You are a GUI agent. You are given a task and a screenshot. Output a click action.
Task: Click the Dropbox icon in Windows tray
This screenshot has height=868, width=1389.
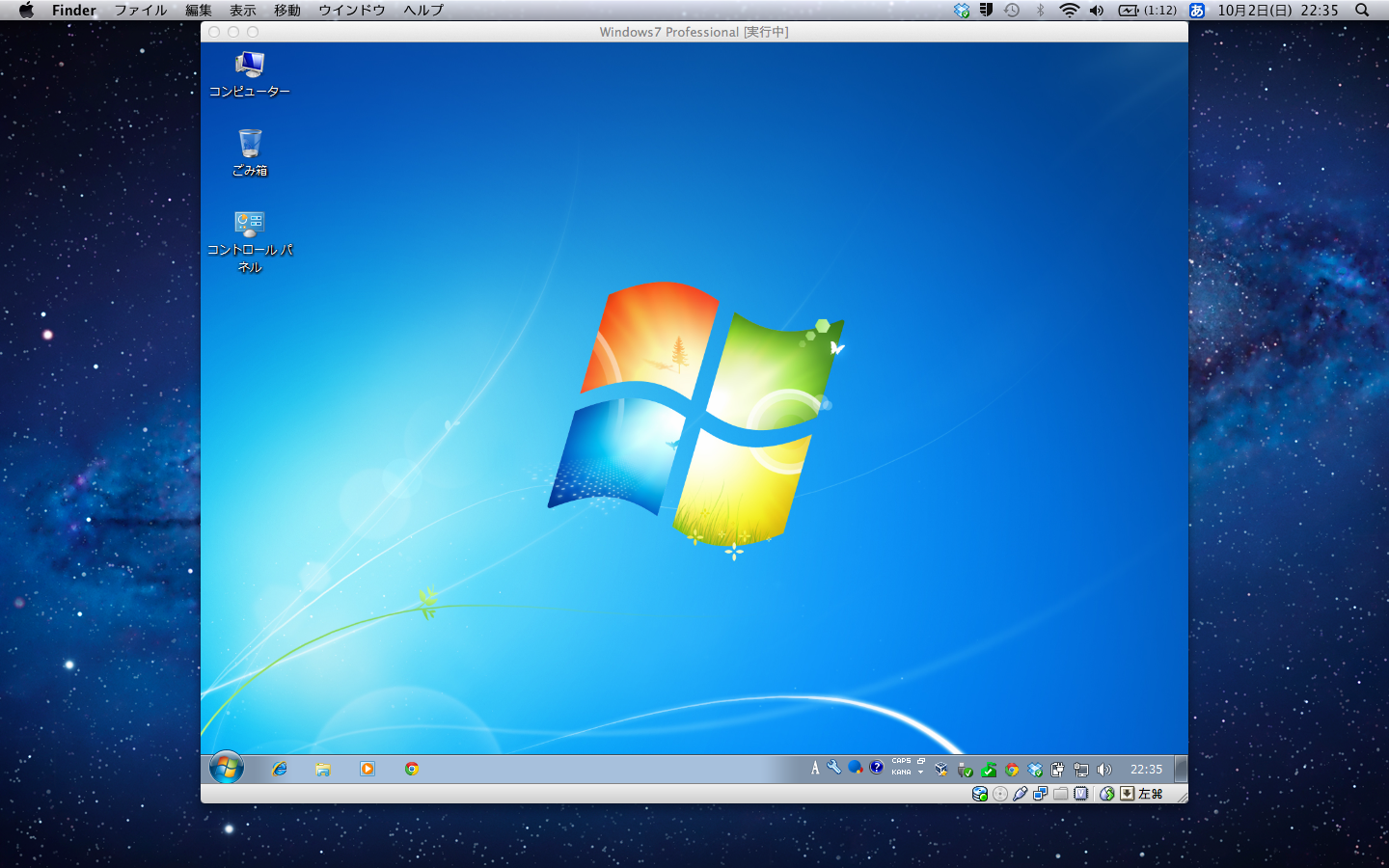pos(1035,770)
